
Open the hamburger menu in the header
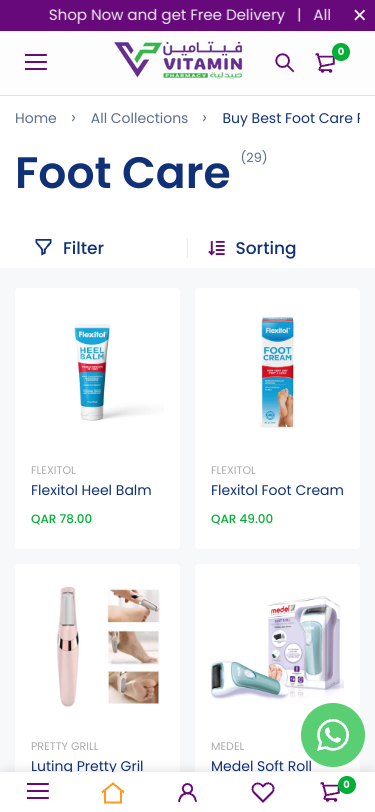(36, 62)
